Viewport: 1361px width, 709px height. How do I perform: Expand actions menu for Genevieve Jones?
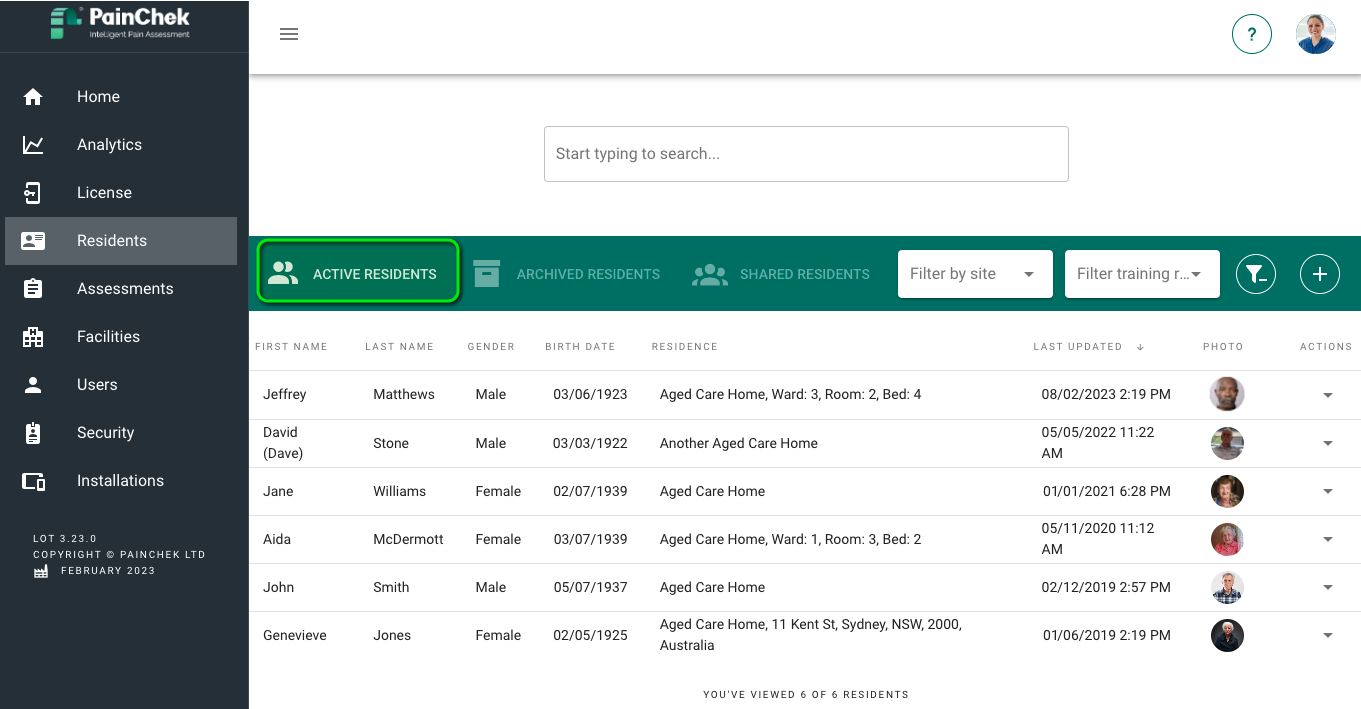point(1328,635)
